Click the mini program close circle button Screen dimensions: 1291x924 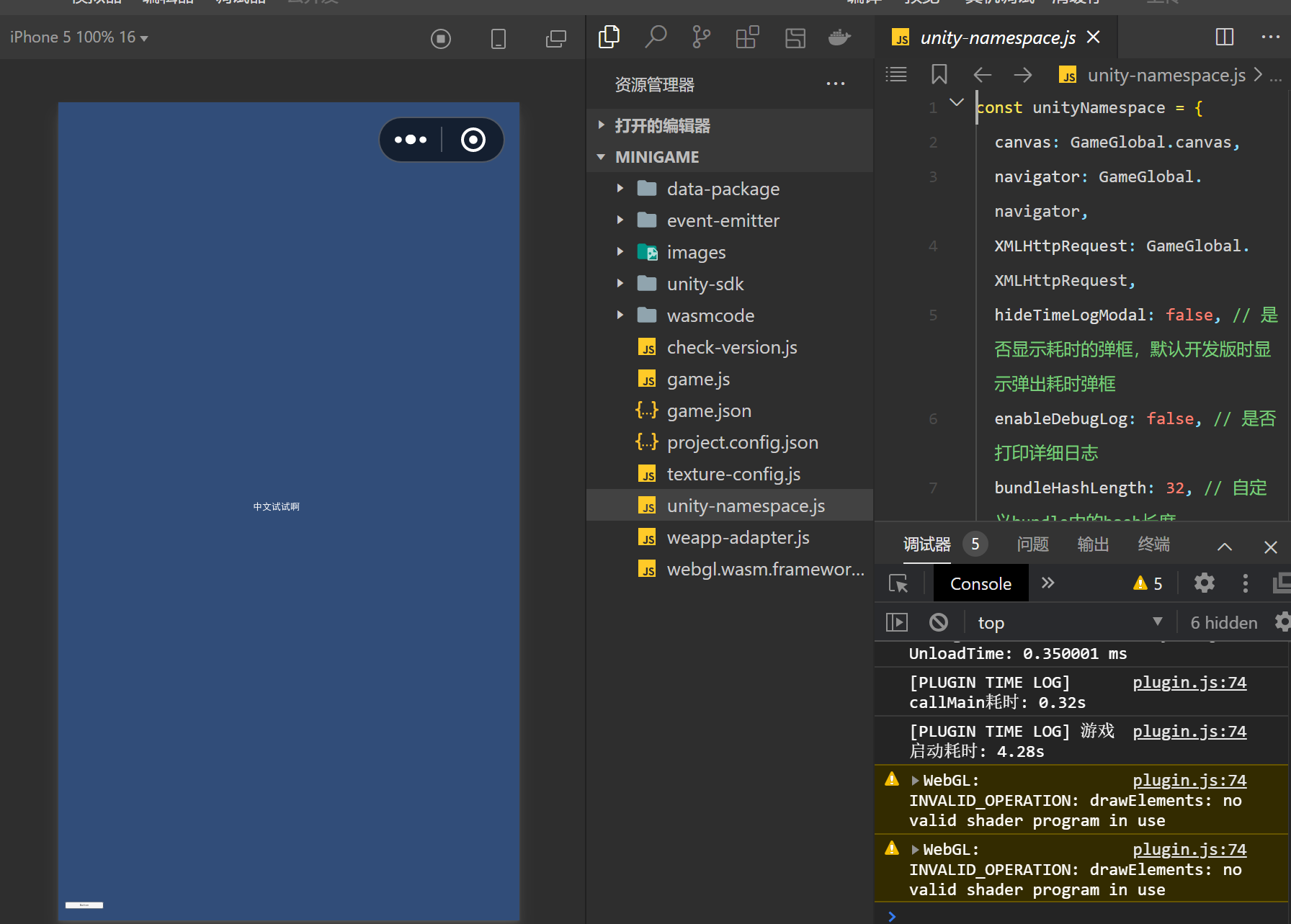pos(473,140)
